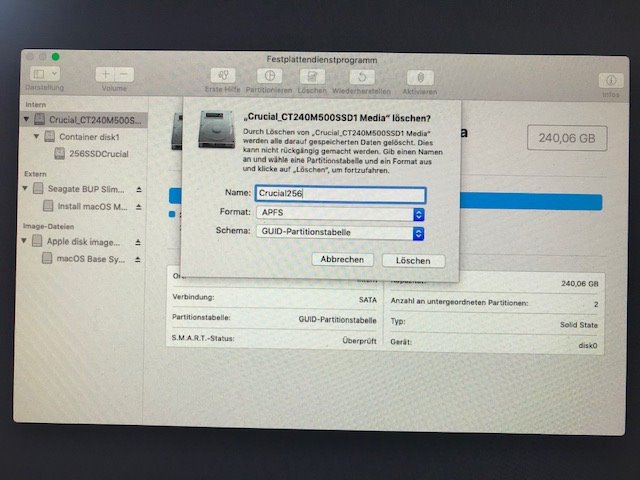Collapse the Apple disk image entry
The height and width of the screenshot is (480, 640).
tap(24, 241)
